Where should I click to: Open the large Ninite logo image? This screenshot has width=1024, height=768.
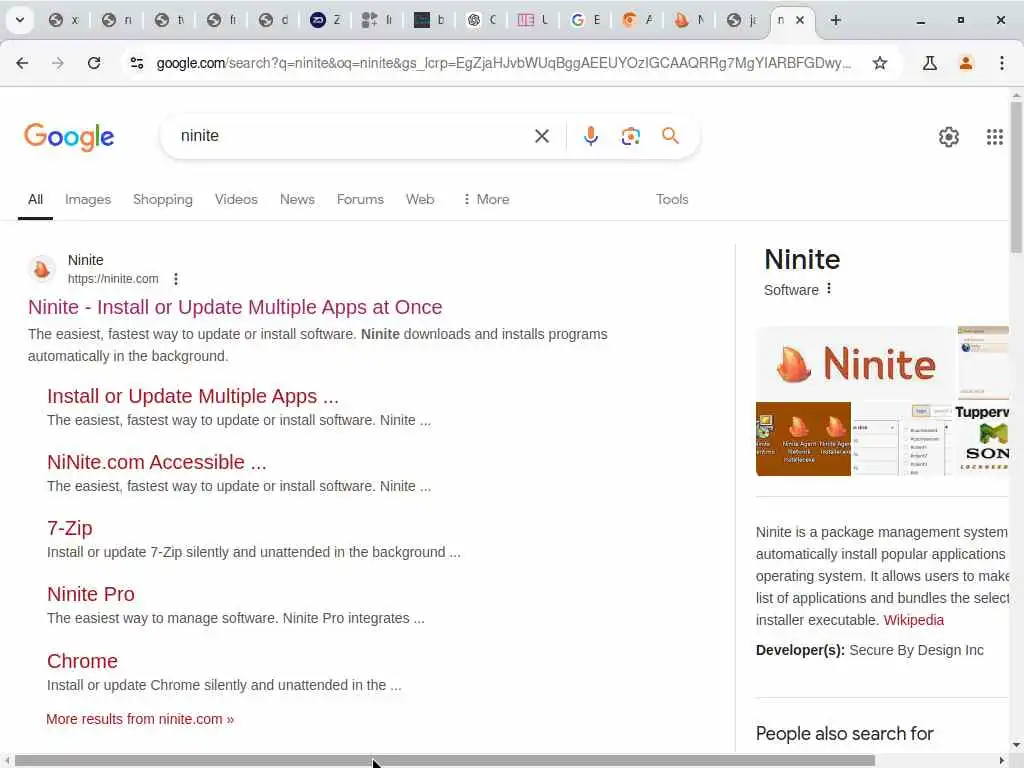856,364
